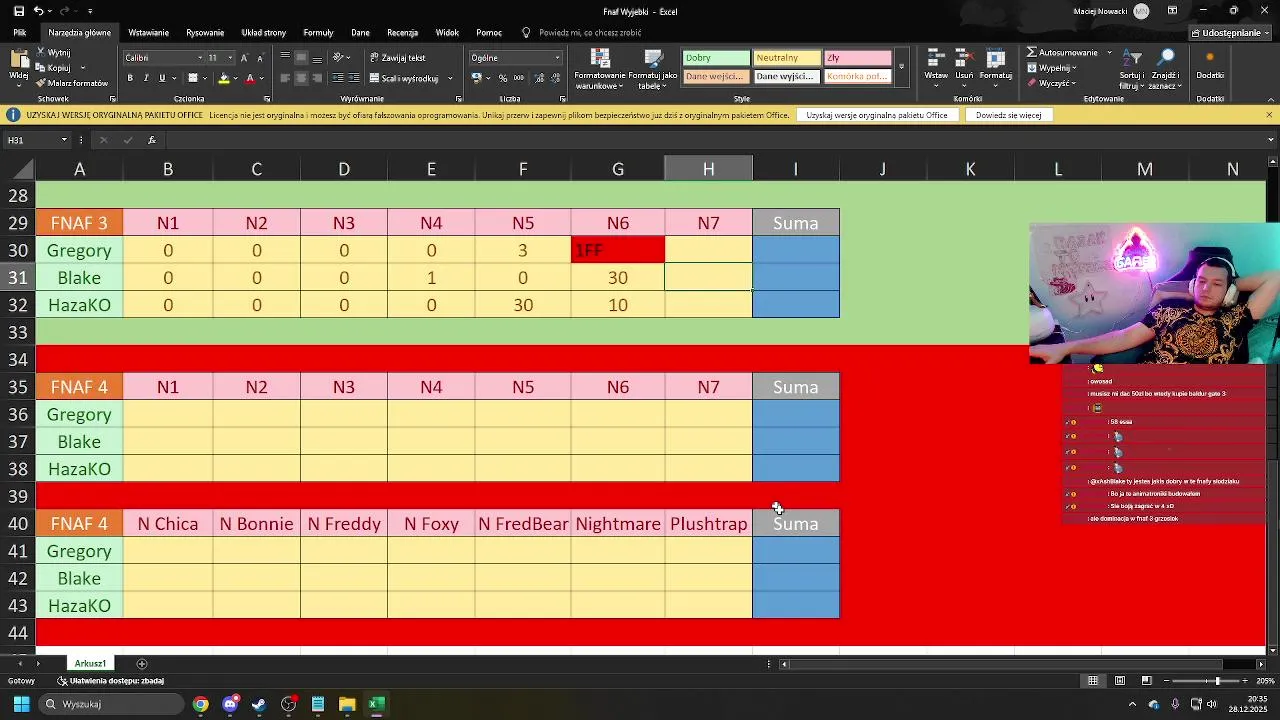Decrease the cell indent

point(337,78)
